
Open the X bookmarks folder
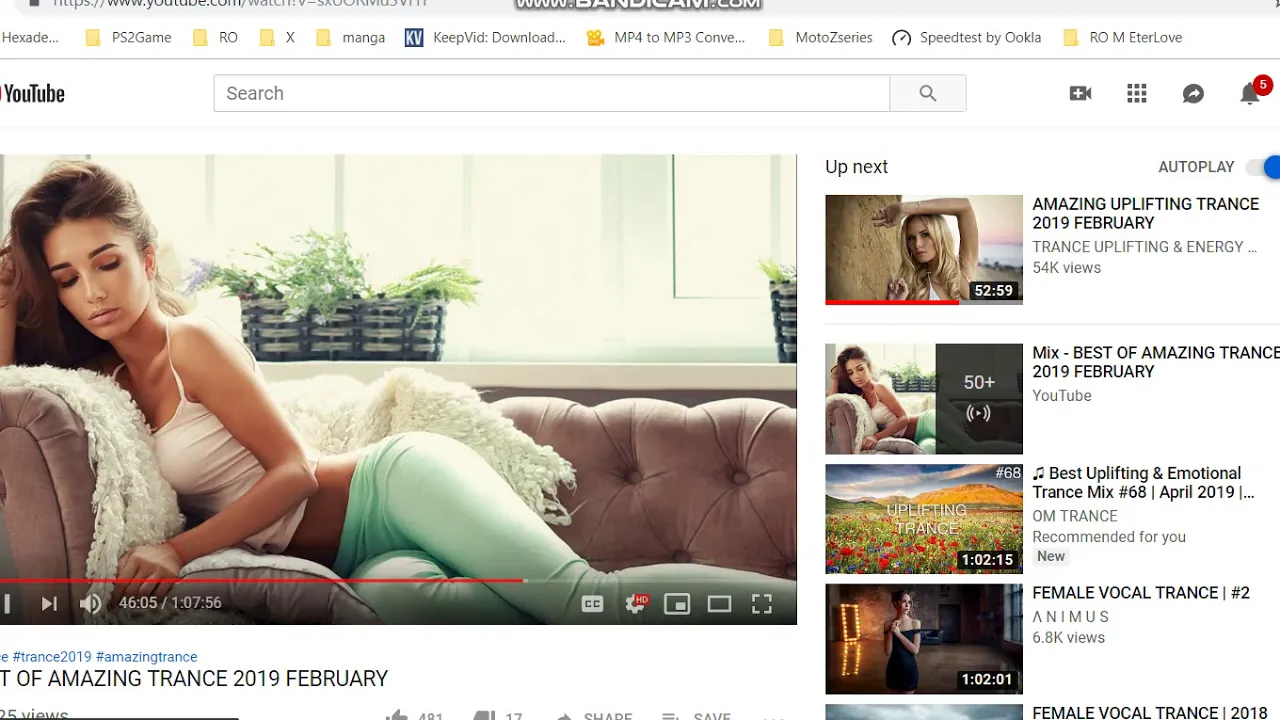(276, 37)
